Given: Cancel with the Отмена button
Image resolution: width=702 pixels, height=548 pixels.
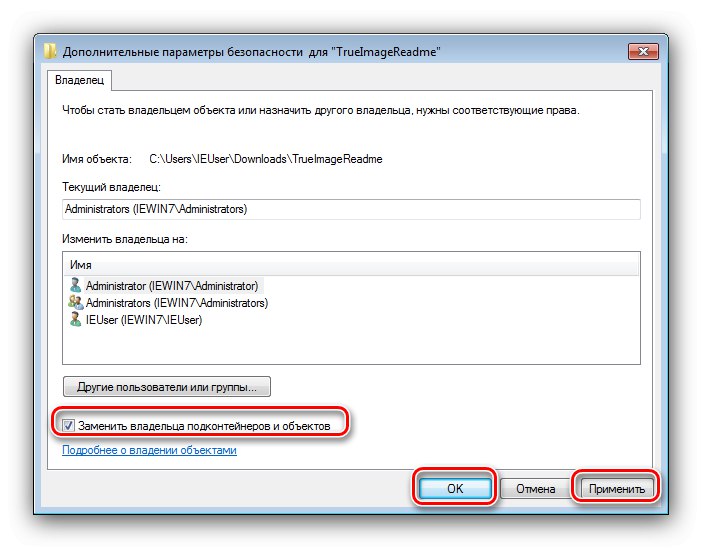Looking at the screenshot, I should 535,488.
